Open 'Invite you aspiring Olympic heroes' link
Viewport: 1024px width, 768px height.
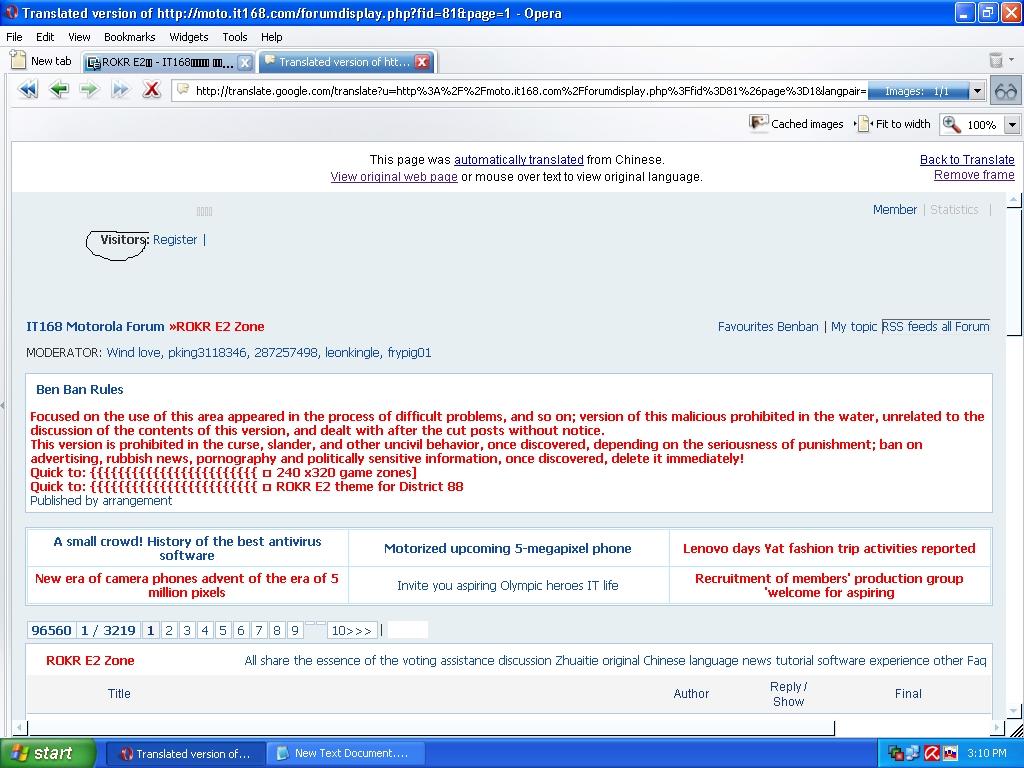pyautogui.click(x=507, y=585)
